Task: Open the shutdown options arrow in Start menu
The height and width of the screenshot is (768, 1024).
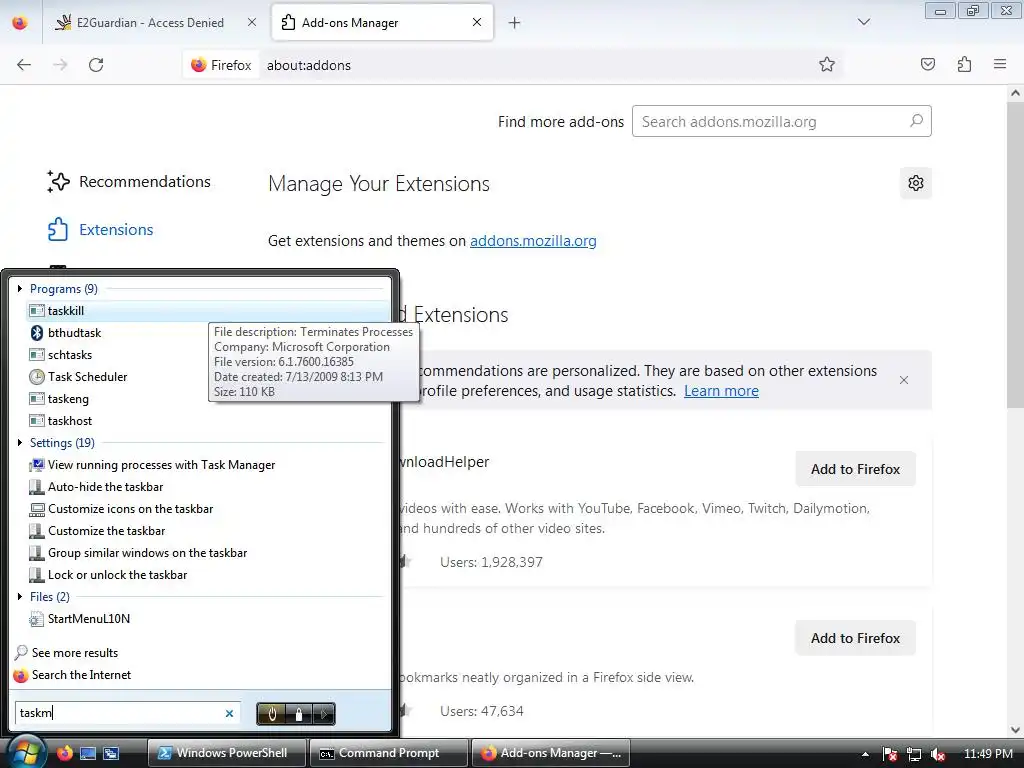Action: click(324, 714)
